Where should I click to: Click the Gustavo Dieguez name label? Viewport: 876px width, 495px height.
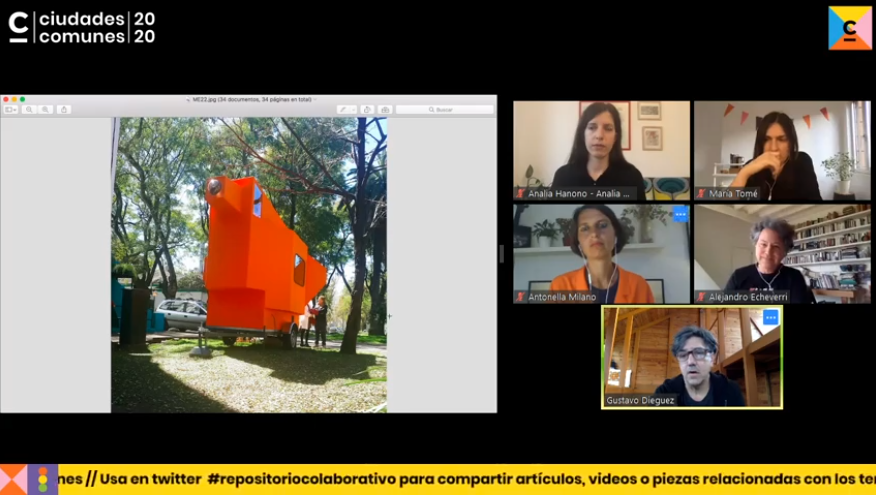coord(640,400)
